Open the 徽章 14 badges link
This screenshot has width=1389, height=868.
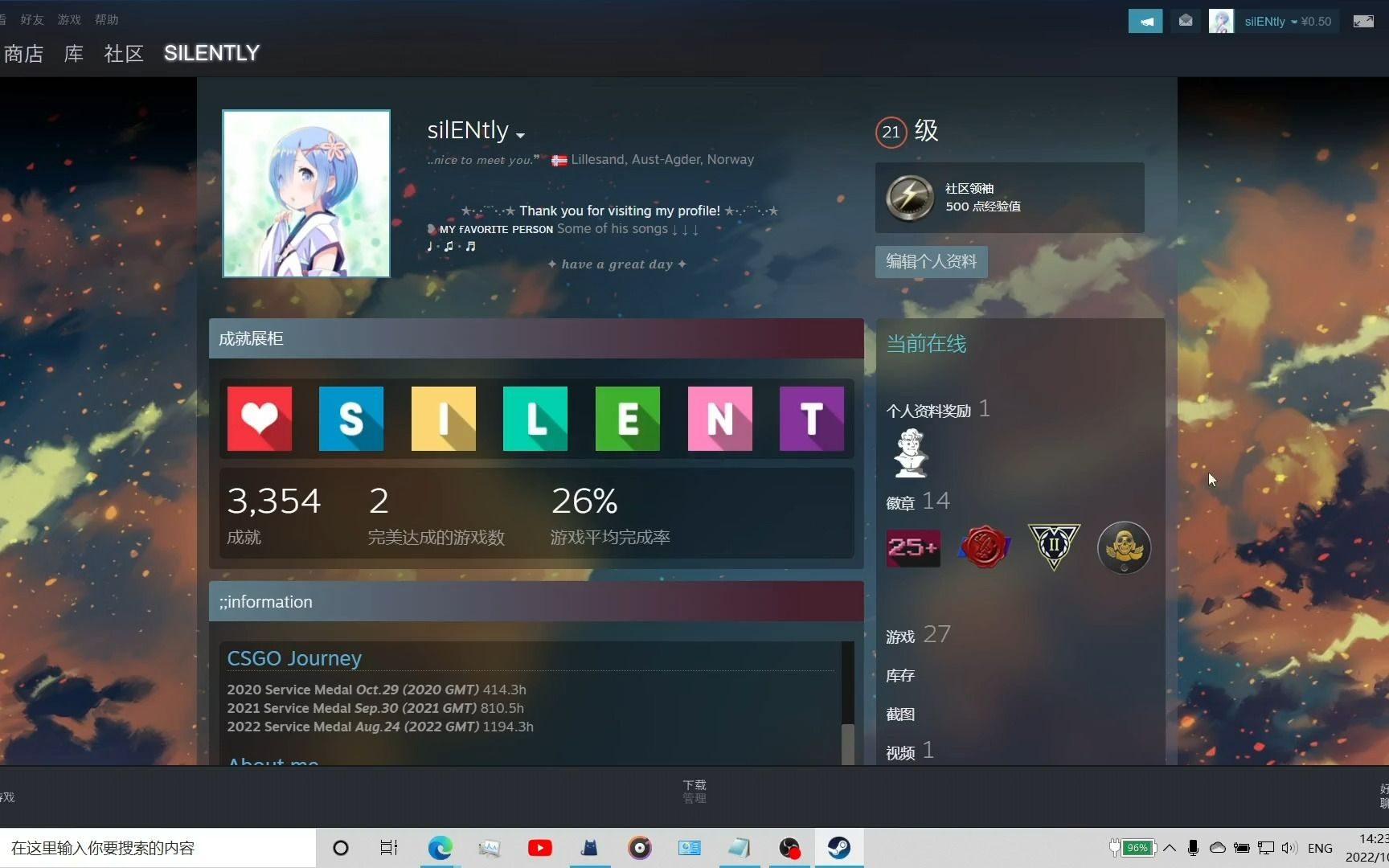tap(918, 502)
